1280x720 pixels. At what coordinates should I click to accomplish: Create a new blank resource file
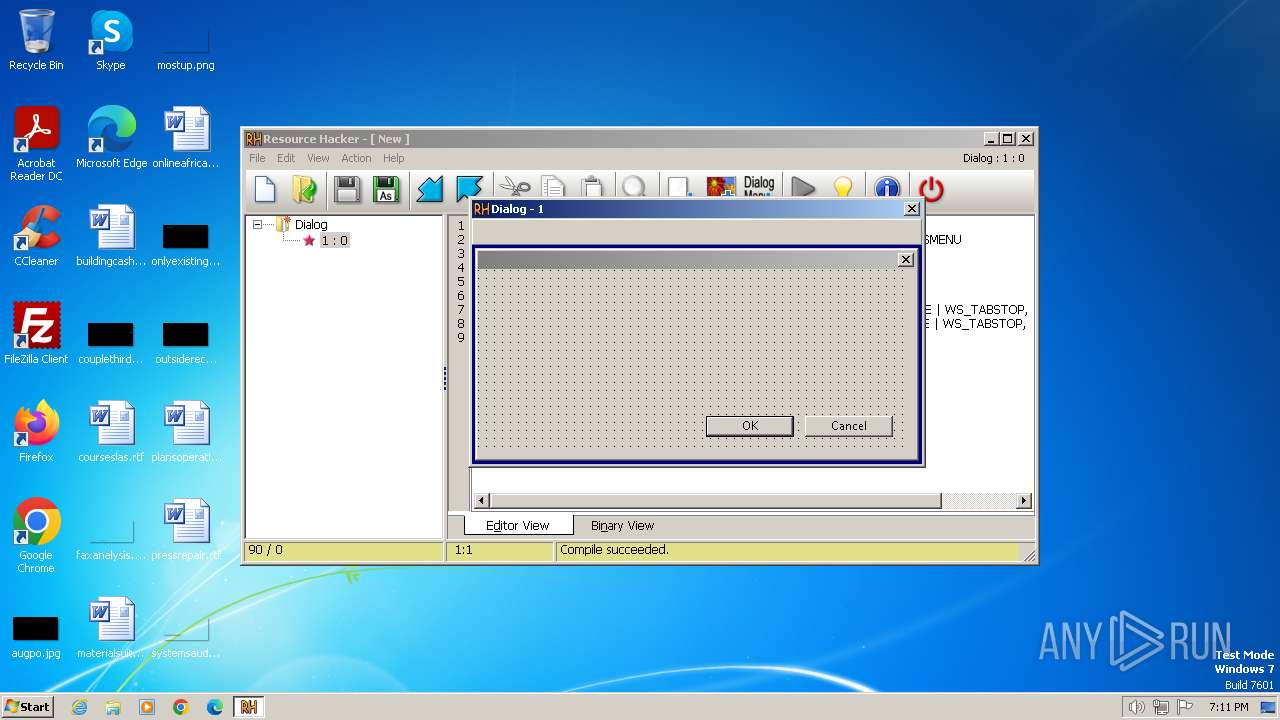tap(265, 188)
